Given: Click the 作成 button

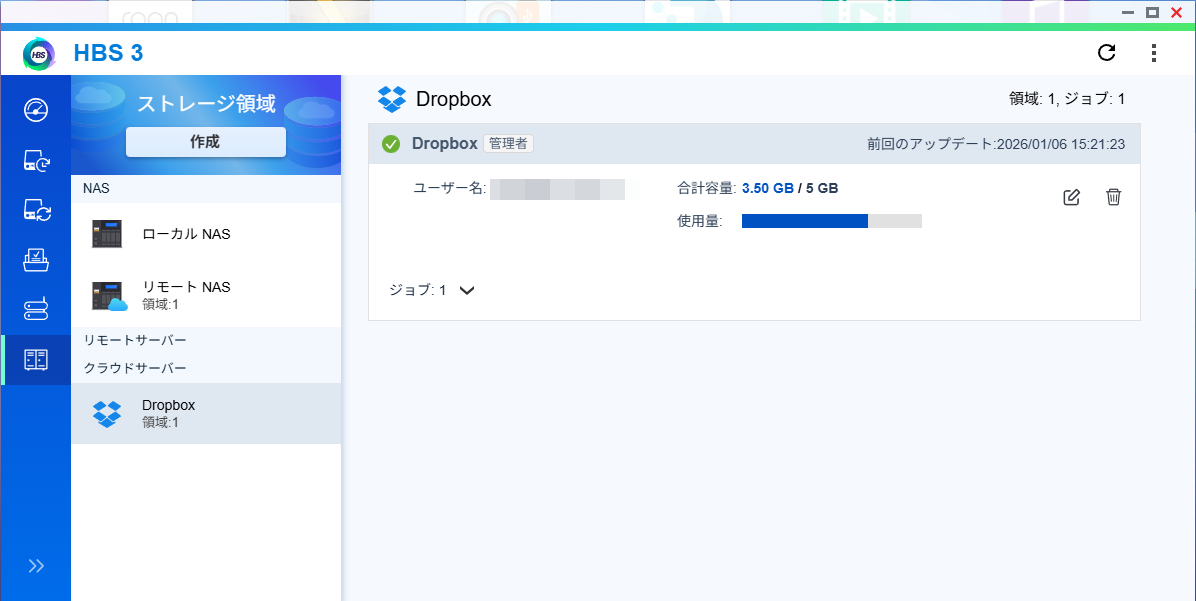Looking at the screenshot, I should (x=205, y=142).
